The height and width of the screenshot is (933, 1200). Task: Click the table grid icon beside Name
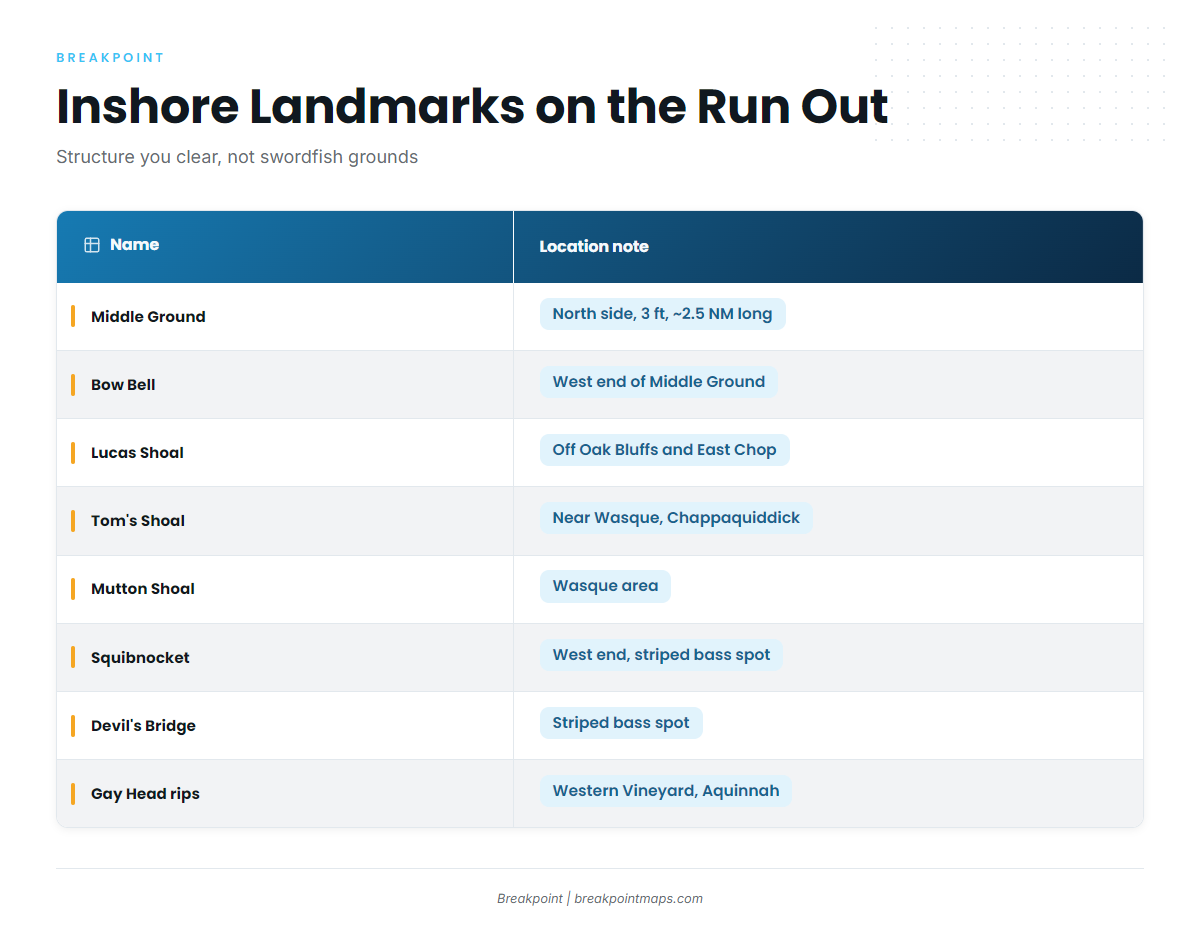tap(92, 245)
